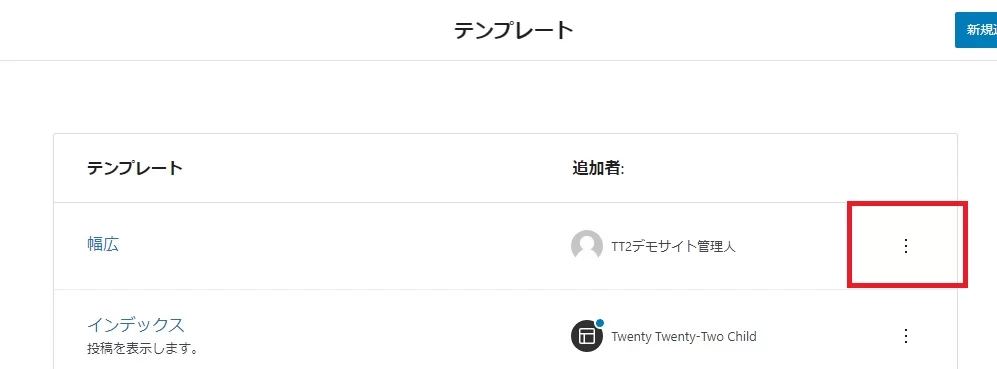Click the テンプレート column header
This screenshot has height=369, width=997.
[135, 168]
